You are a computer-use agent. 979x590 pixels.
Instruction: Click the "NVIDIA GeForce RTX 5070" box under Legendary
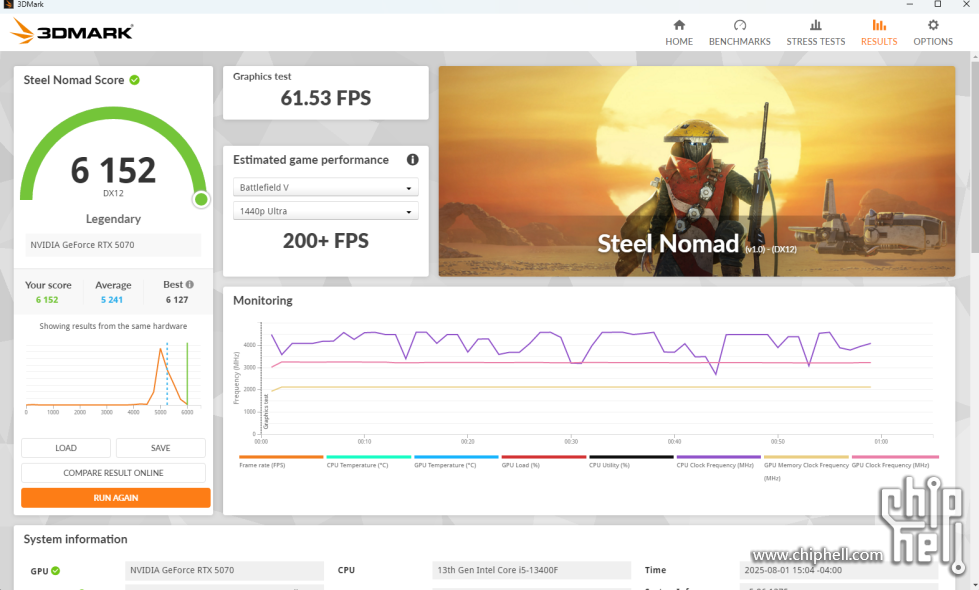(x=113, y=245)
